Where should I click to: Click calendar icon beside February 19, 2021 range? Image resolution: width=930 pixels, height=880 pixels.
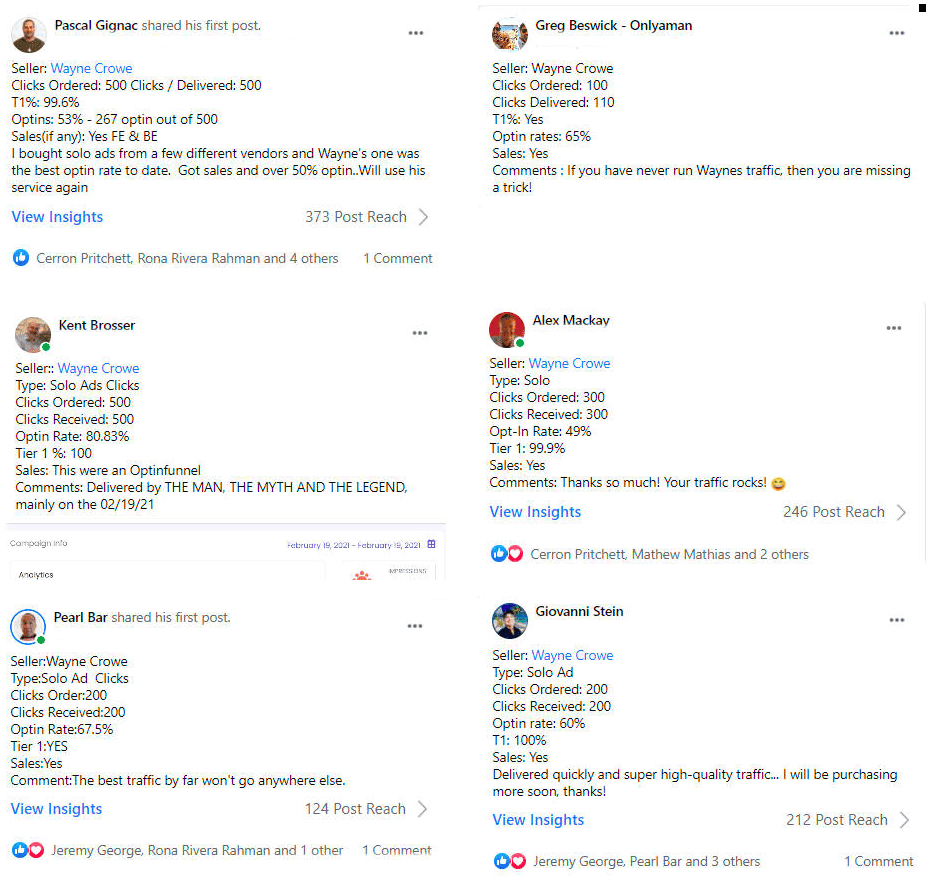pyautogui.click(x=431, y=544)
